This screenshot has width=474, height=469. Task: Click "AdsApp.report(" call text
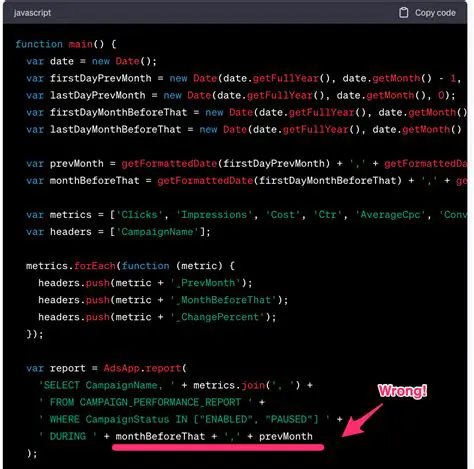pos(145,368)
